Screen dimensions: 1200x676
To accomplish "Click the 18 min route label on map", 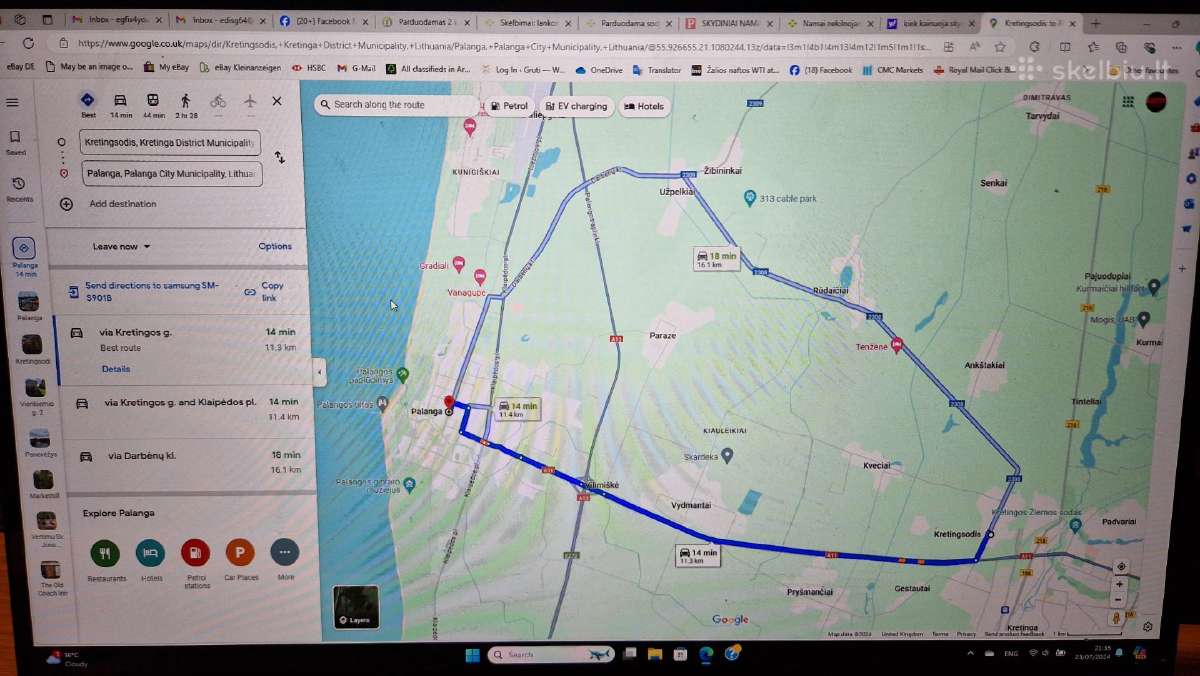I will (717, 259).
